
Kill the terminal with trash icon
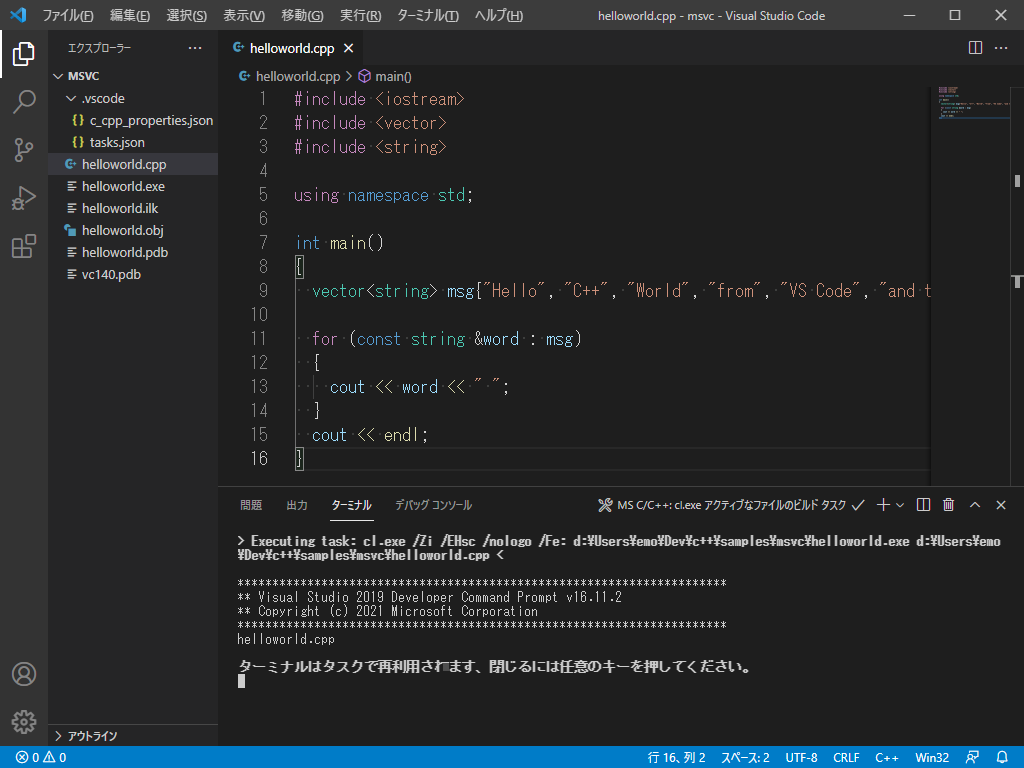coord(949,505)
